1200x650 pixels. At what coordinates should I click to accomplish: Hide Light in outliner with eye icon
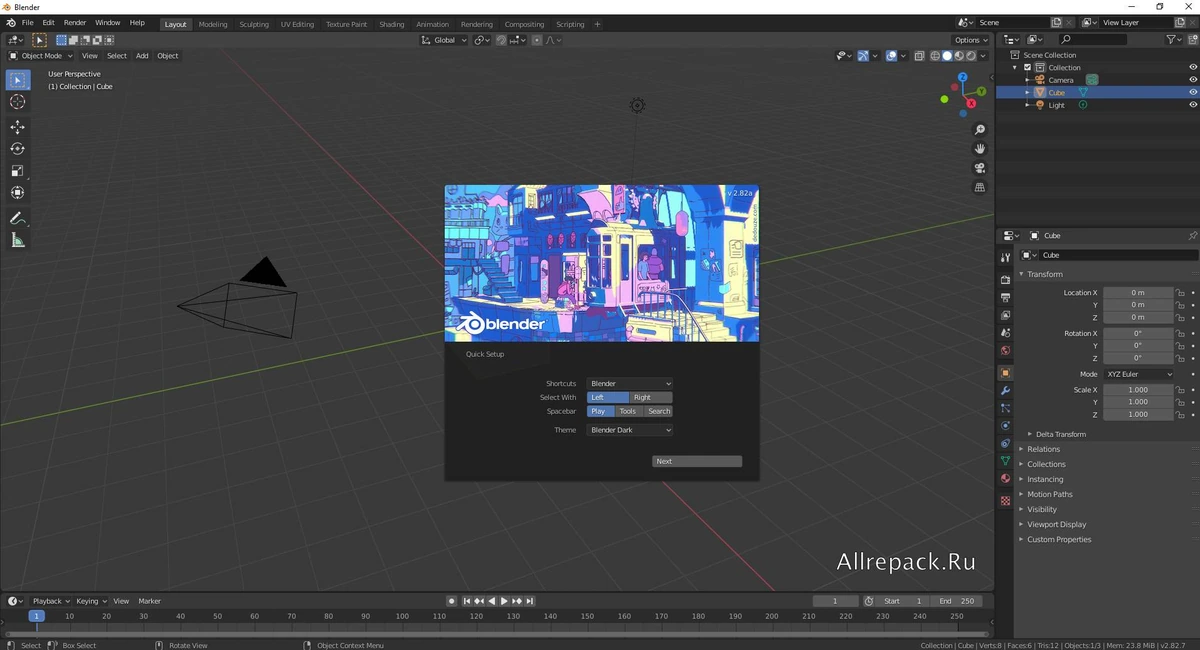coord(1192,105)
